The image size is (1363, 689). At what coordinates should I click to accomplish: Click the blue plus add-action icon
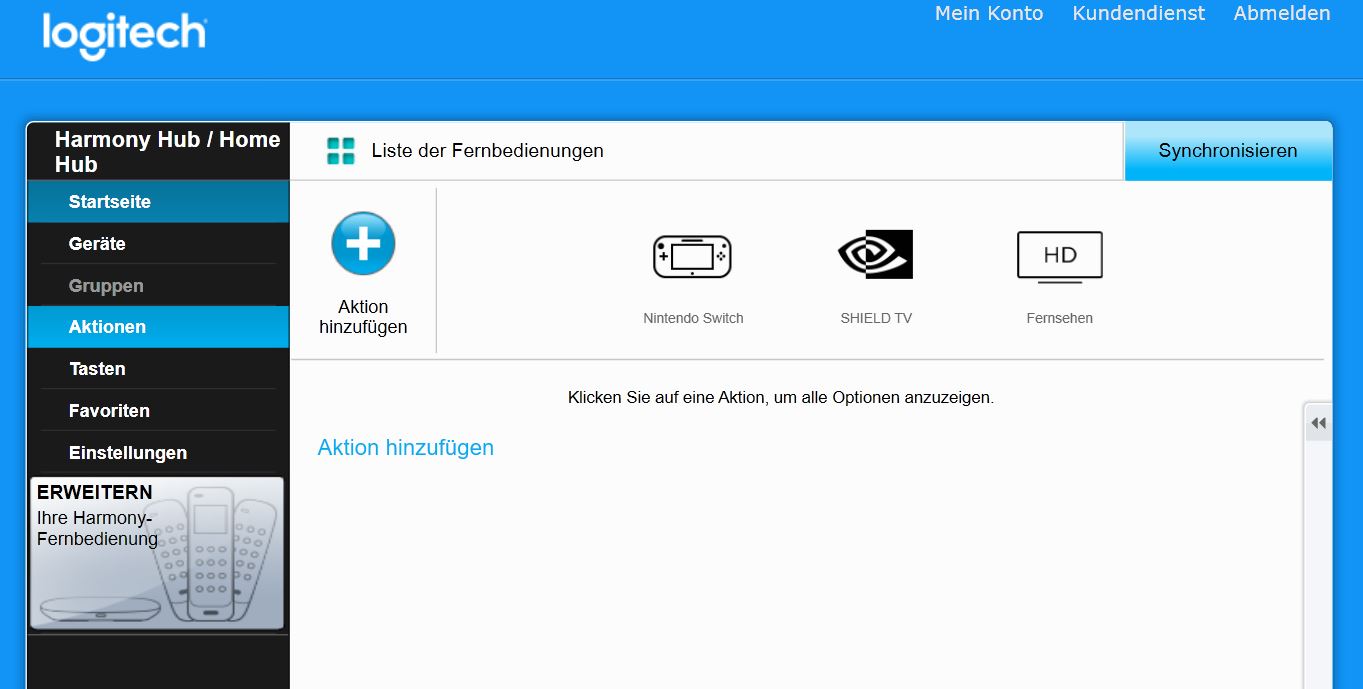pos(363,243)
